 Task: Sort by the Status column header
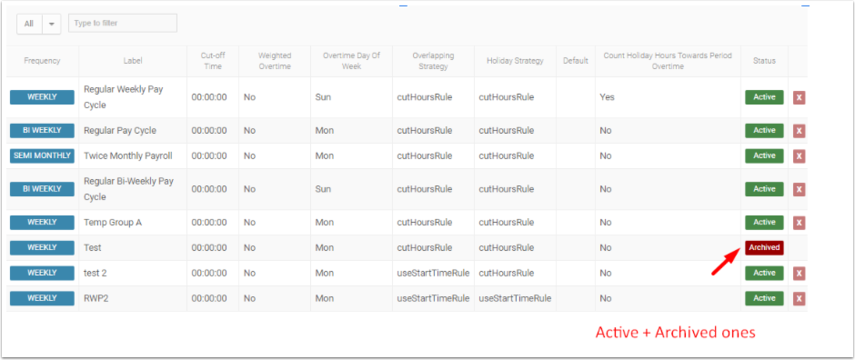coord(764,61)
